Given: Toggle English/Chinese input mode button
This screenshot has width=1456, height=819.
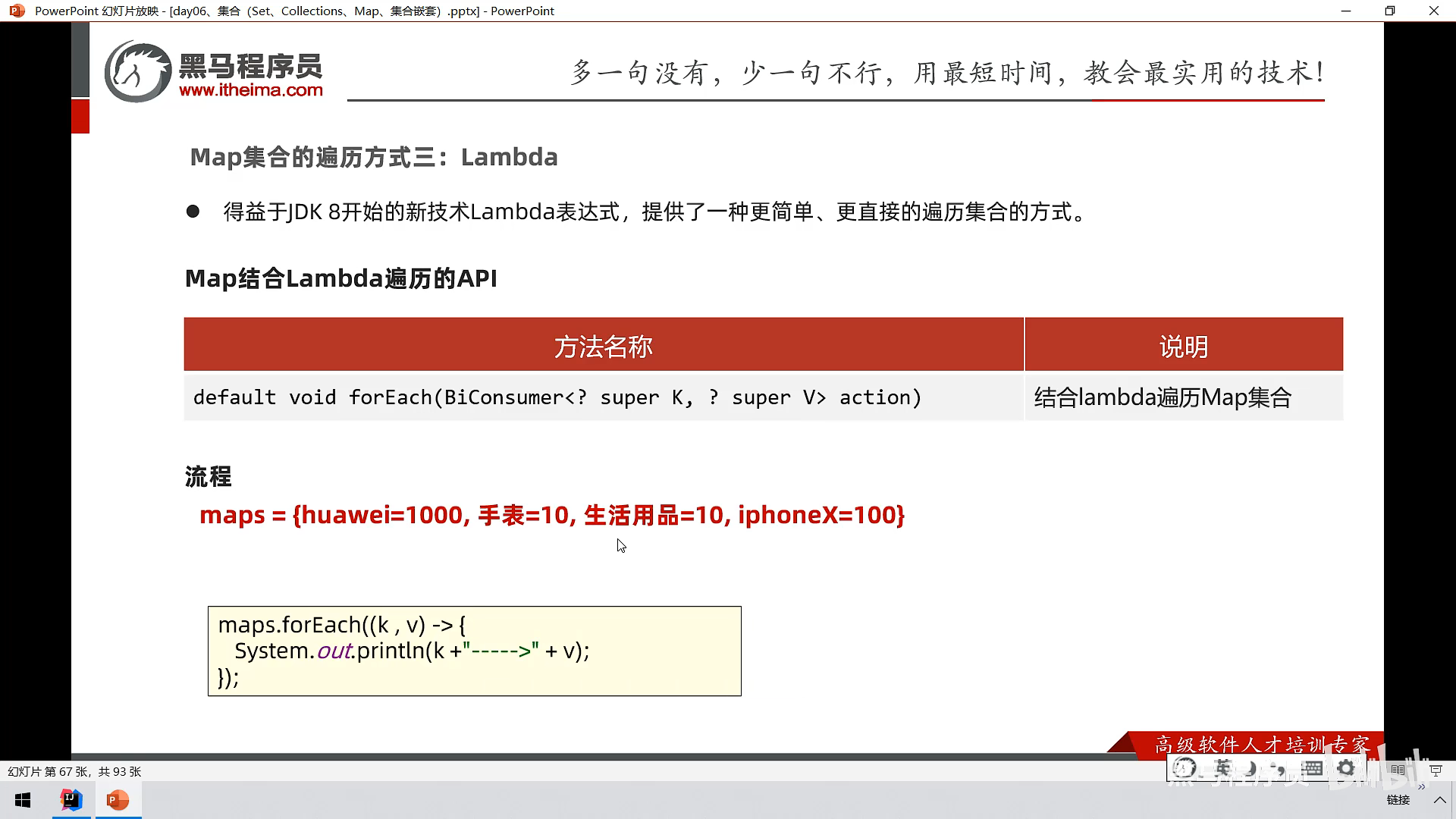Looking at the screenshot, I should tap(1222, 768).
